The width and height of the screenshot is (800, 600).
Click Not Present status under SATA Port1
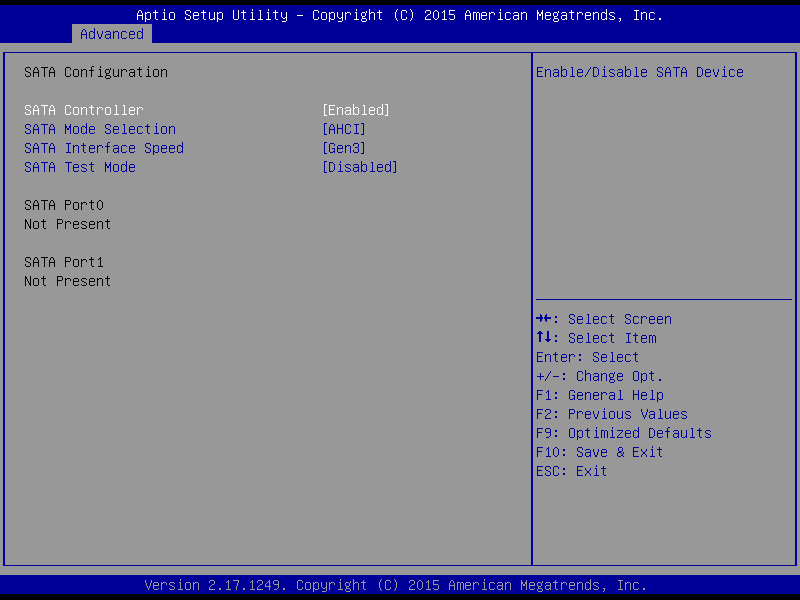[x=68, y=281]
